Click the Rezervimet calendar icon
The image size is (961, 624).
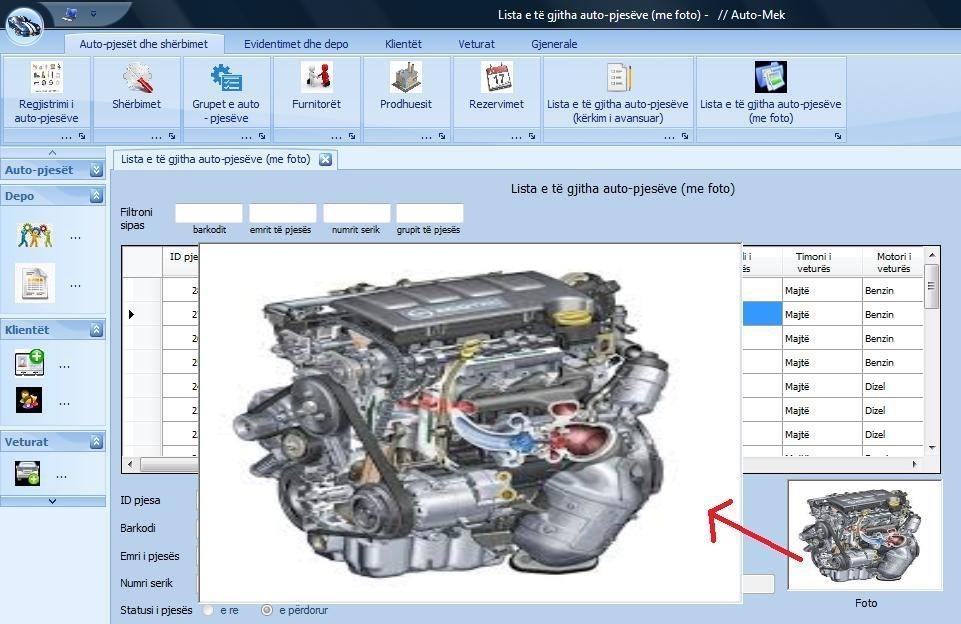(496, 77)
